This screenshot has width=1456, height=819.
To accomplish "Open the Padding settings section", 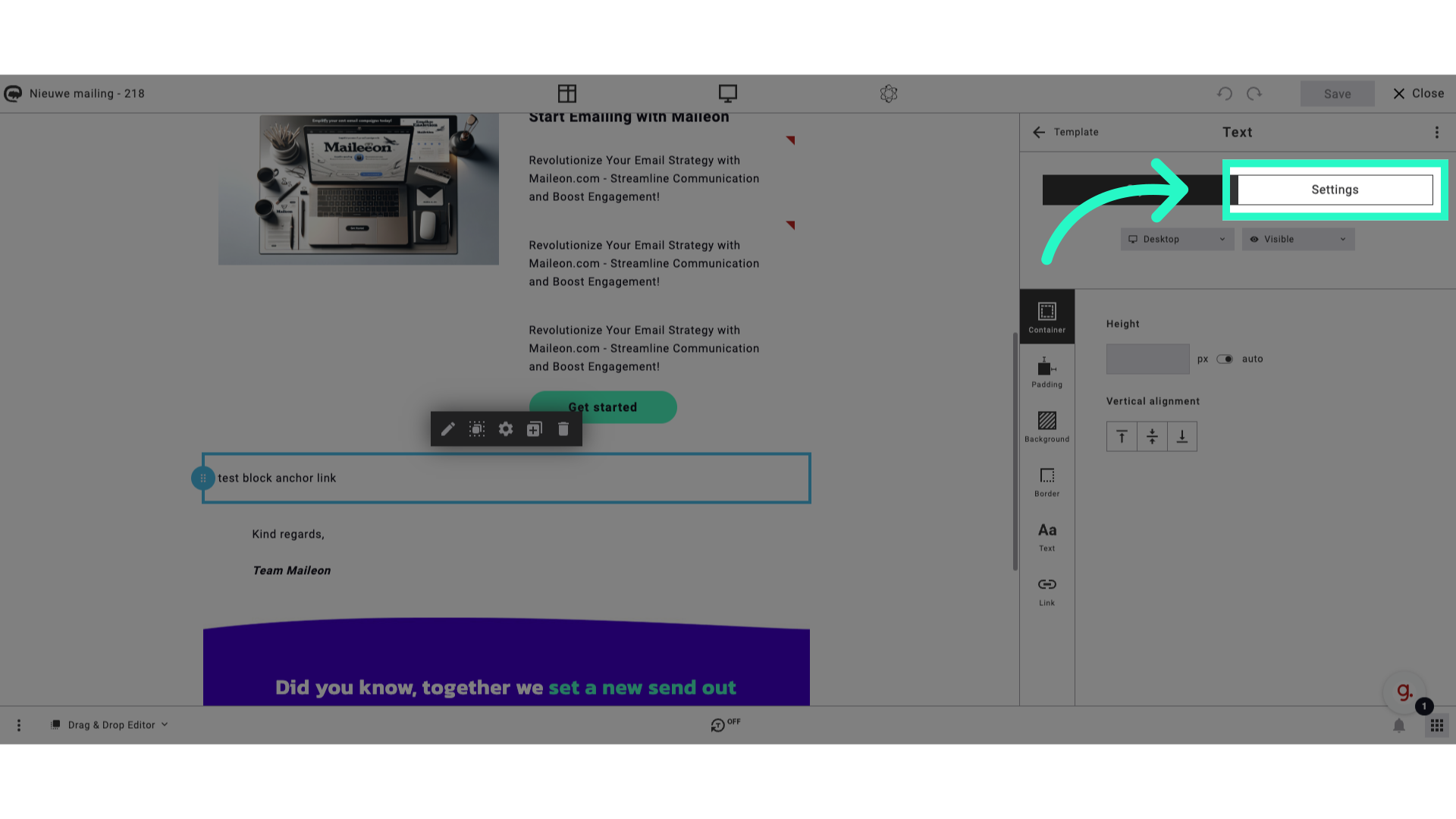I will pos(1047,372).
